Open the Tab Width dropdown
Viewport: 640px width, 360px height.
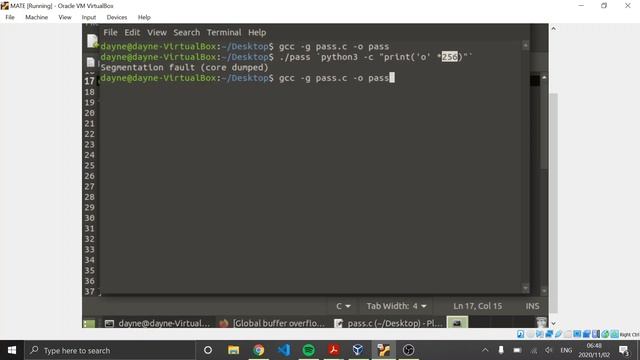coord(396,306)
